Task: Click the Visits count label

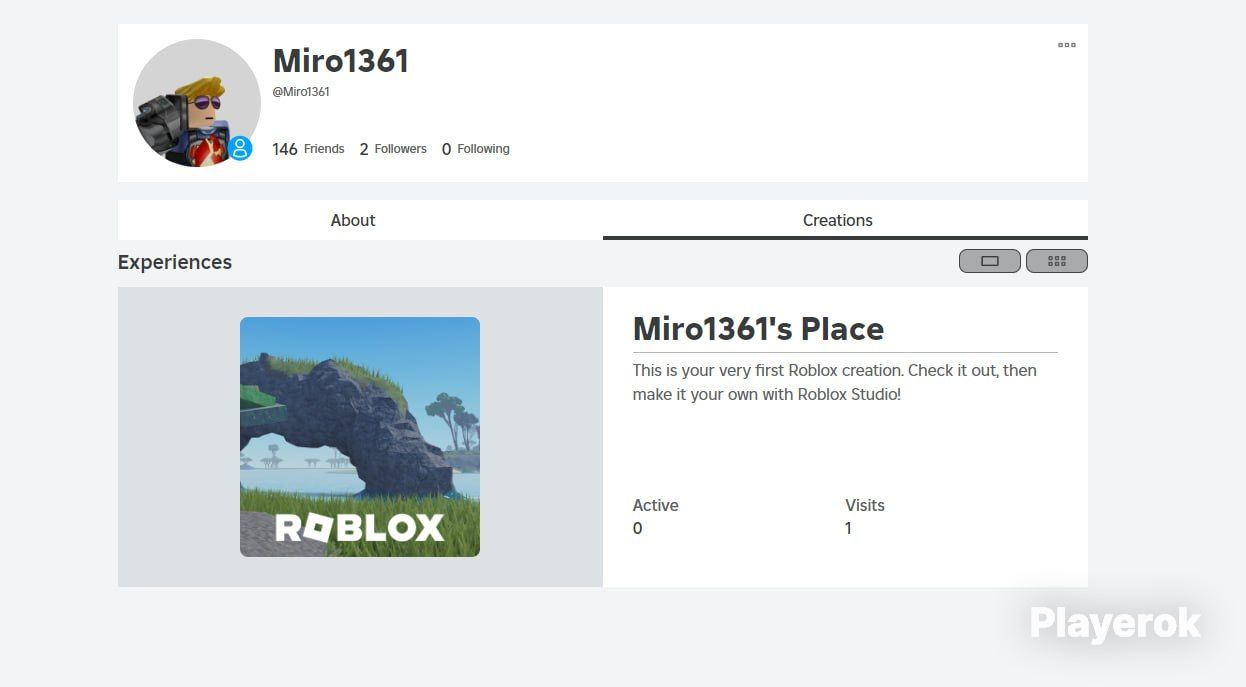Action: (865, 505)
